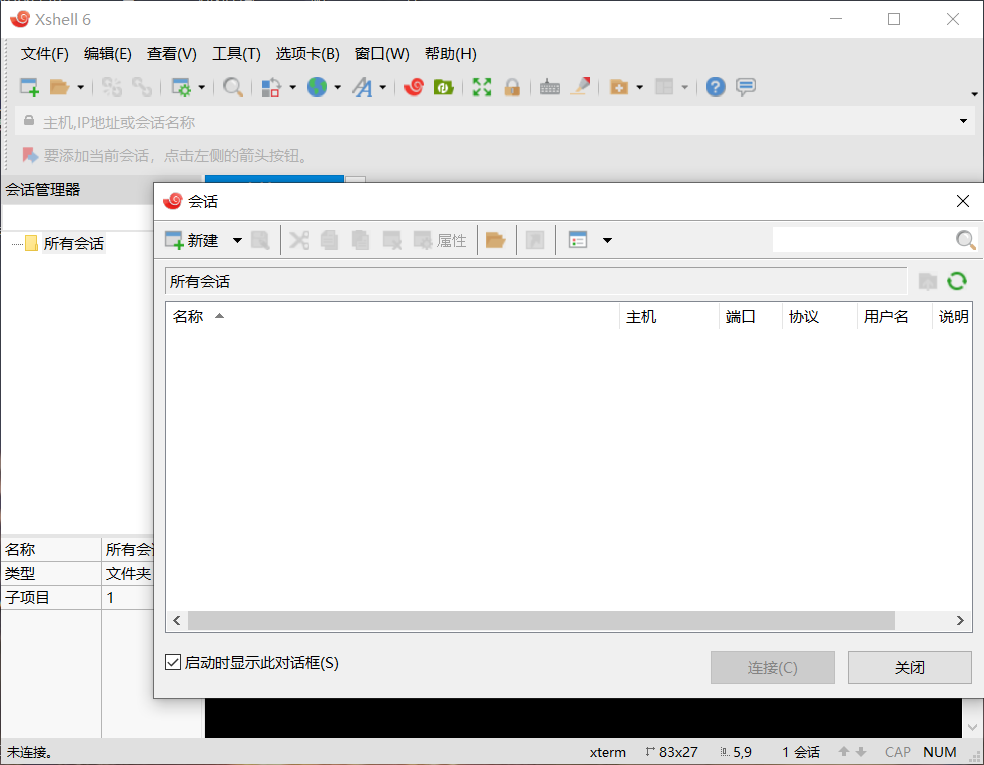This screenshot has height=765, width=984.
Task: Click the keyboard key-mapping icon
Action: 550,87
